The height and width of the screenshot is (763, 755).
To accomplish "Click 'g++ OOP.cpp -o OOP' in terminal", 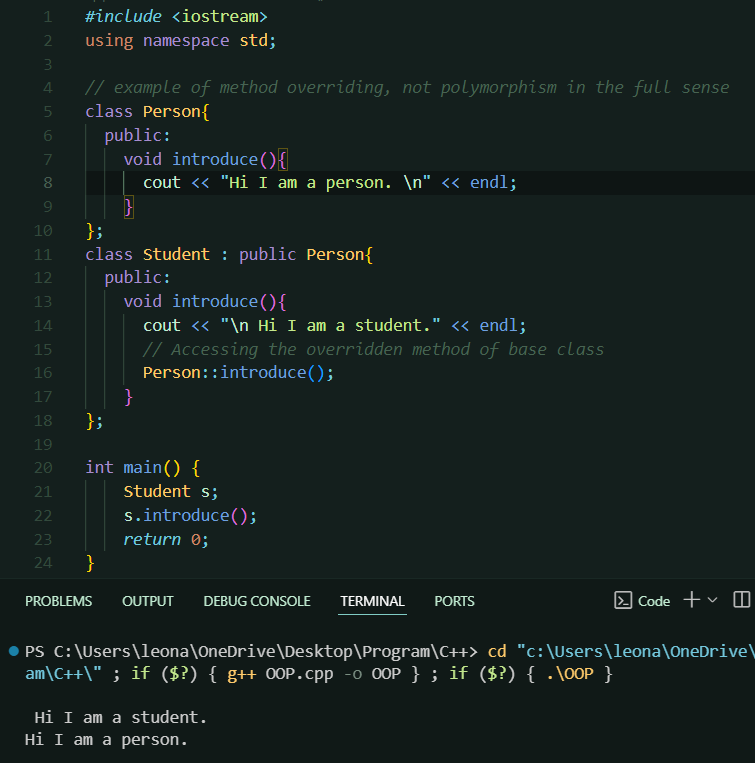I will [x=314, y=674].
